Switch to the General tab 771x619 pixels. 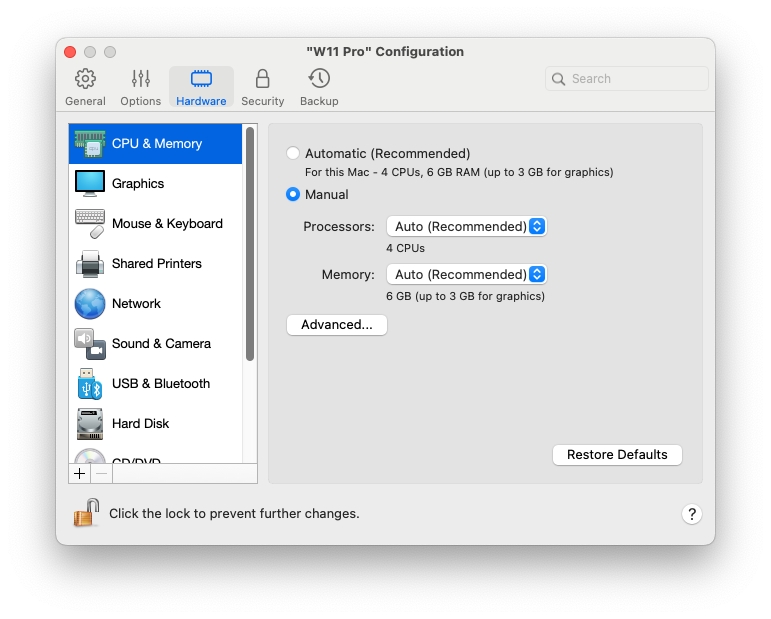coord(86,87)
